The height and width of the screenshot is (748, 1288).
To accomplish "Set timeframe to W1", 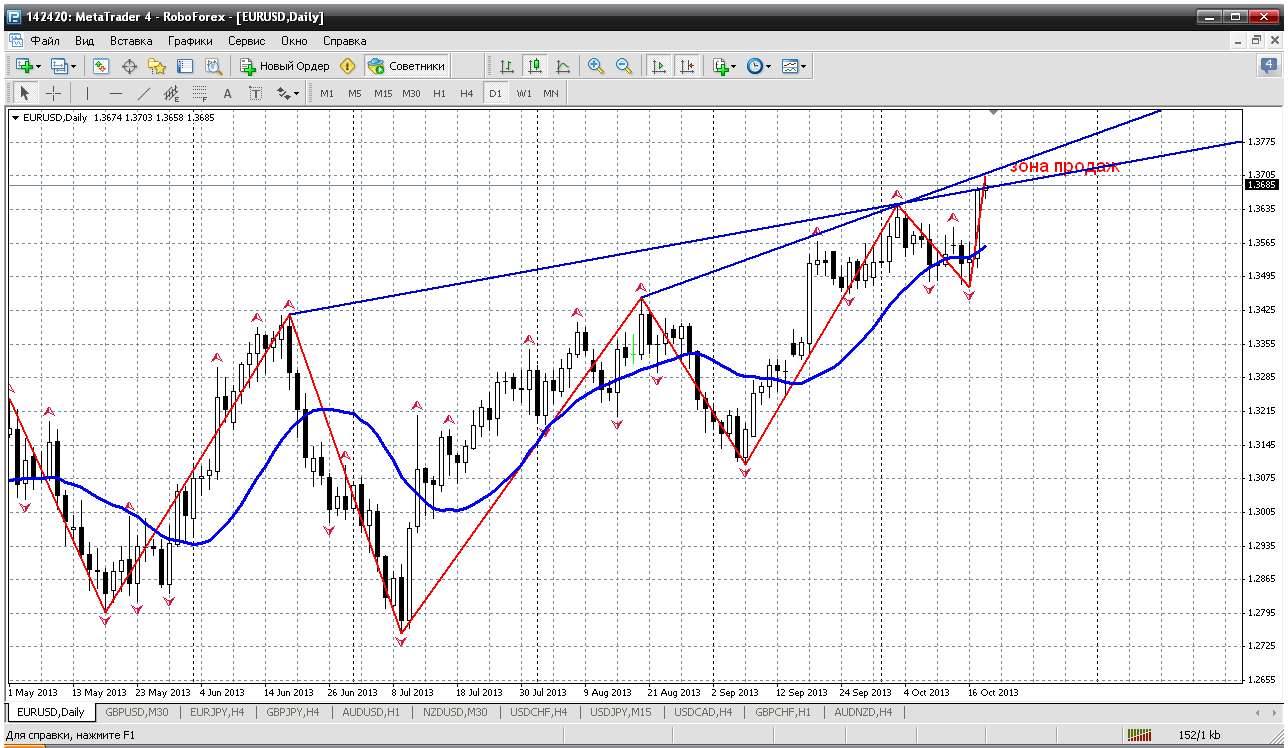I will 523,93.
